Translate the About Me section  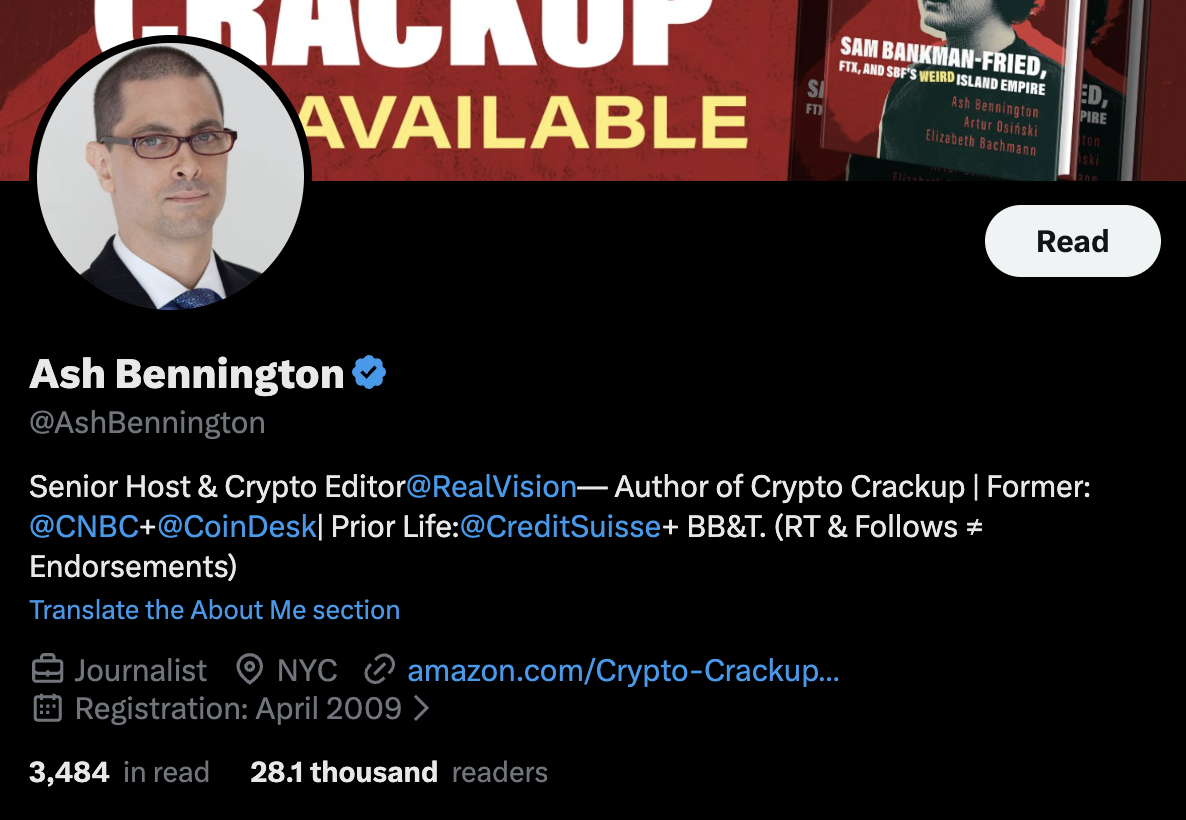pyautogui.click(x=215, y=610)
